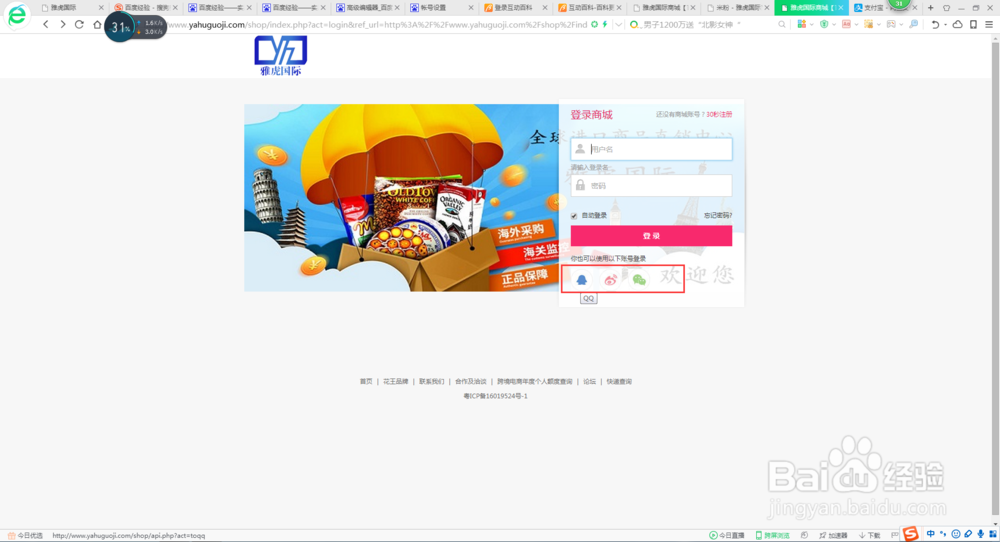Screen dimensions: 1000x542
Task: Open the 联系我们 footer link
Action: coord(431,381)
